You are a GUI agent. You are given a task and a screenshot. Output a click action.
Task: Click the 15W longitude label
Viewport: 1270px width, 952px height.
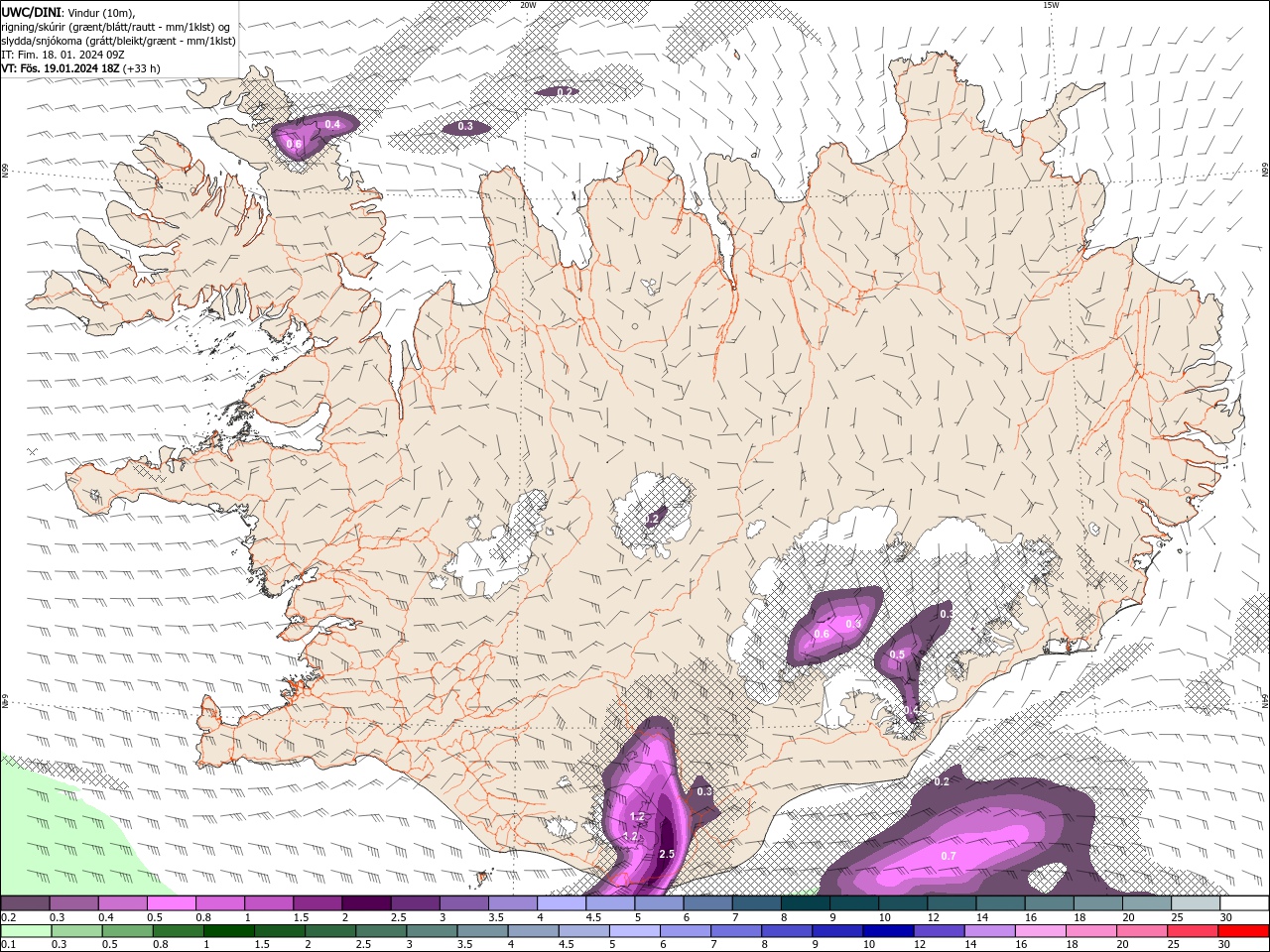coord(1051,5)
